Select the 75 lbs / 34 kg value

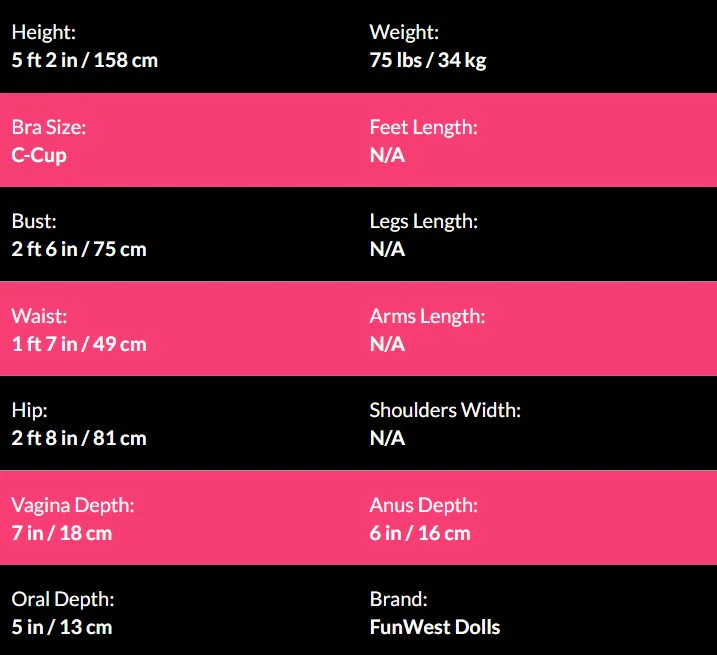pos(428,60)
